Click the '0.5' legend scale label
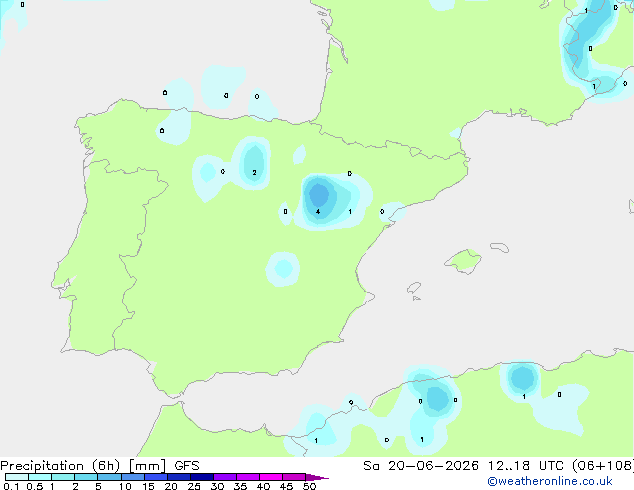The height and width of the screenshot is (490, 634). (x=35, y=486)
